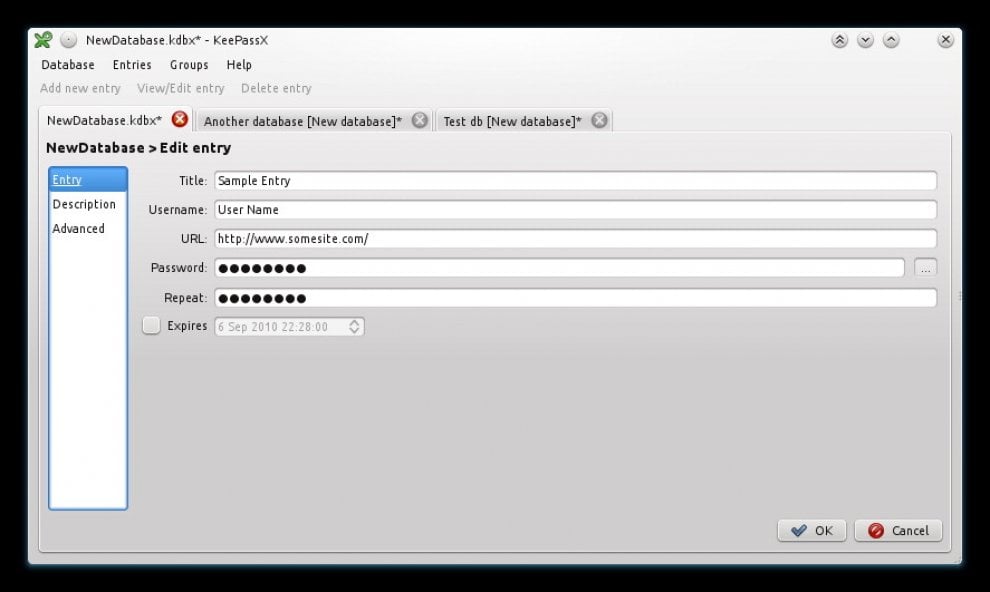Open the Help menu
The image size is (990, 592).
239,64
